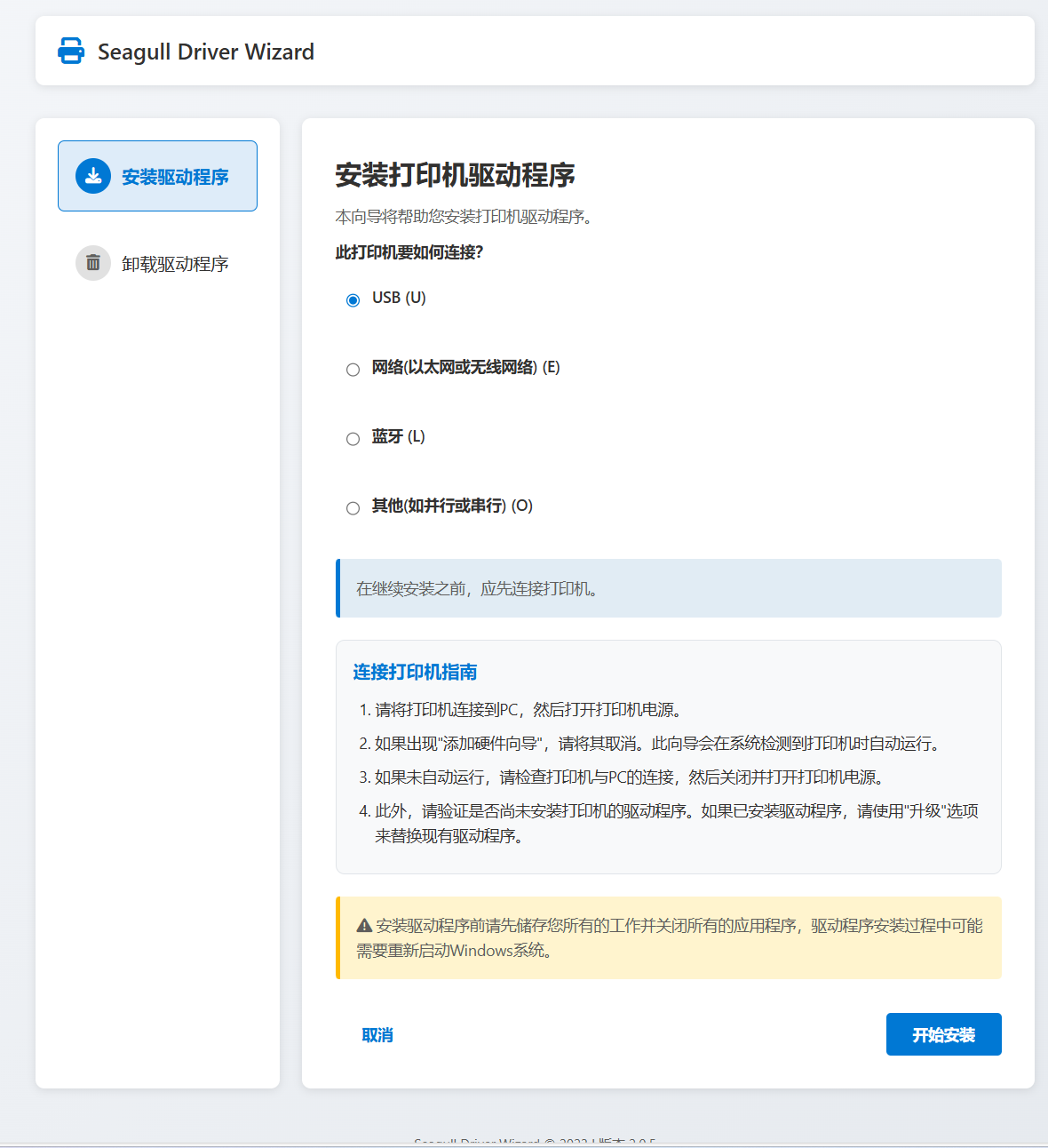Open the 安装驱动程序 sidebar tab
This screenshot has height=1148, width=1048.
157,176
